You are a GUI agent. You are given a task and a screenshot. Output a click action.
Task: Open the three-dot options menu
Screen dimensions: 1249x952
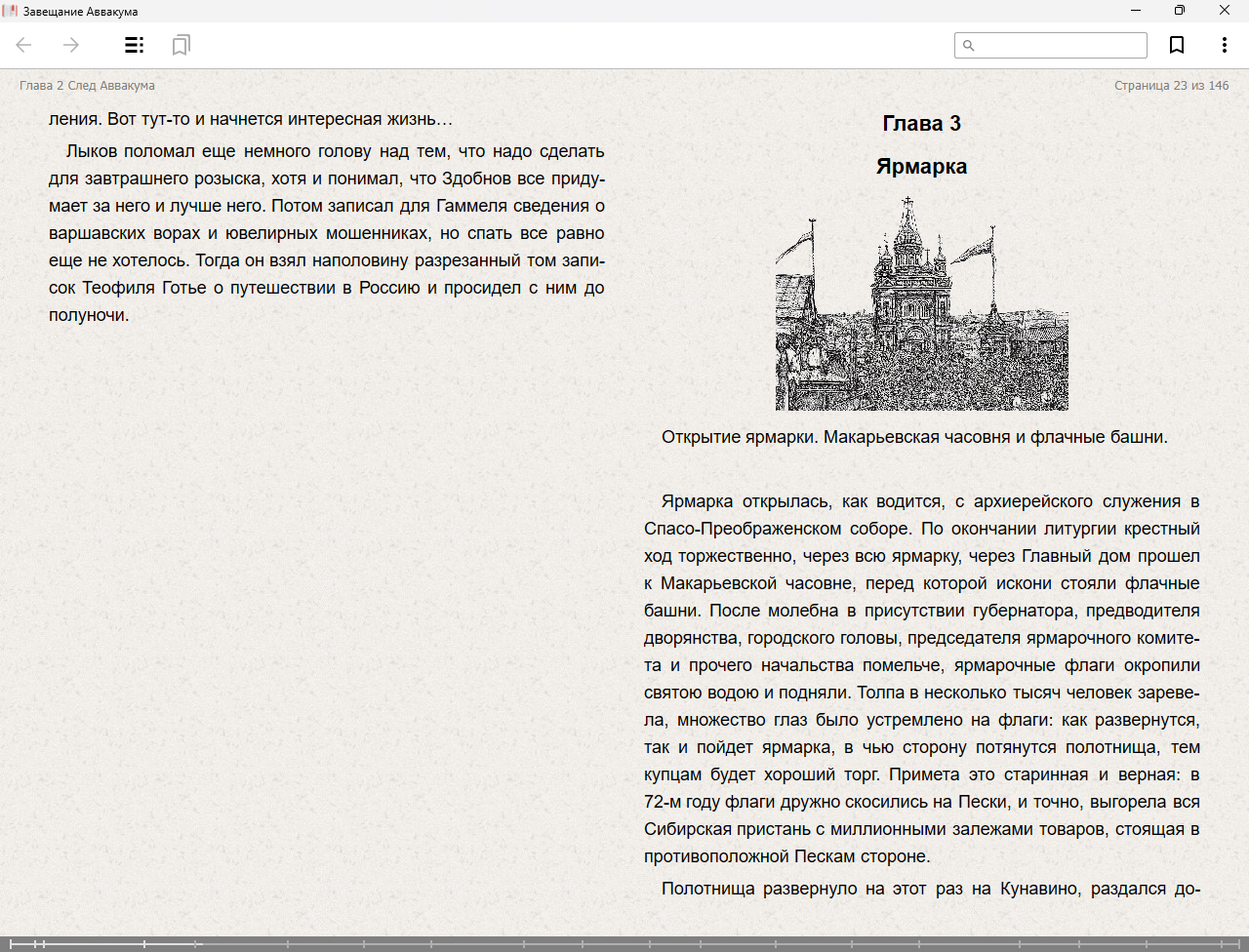(1224, 45)
